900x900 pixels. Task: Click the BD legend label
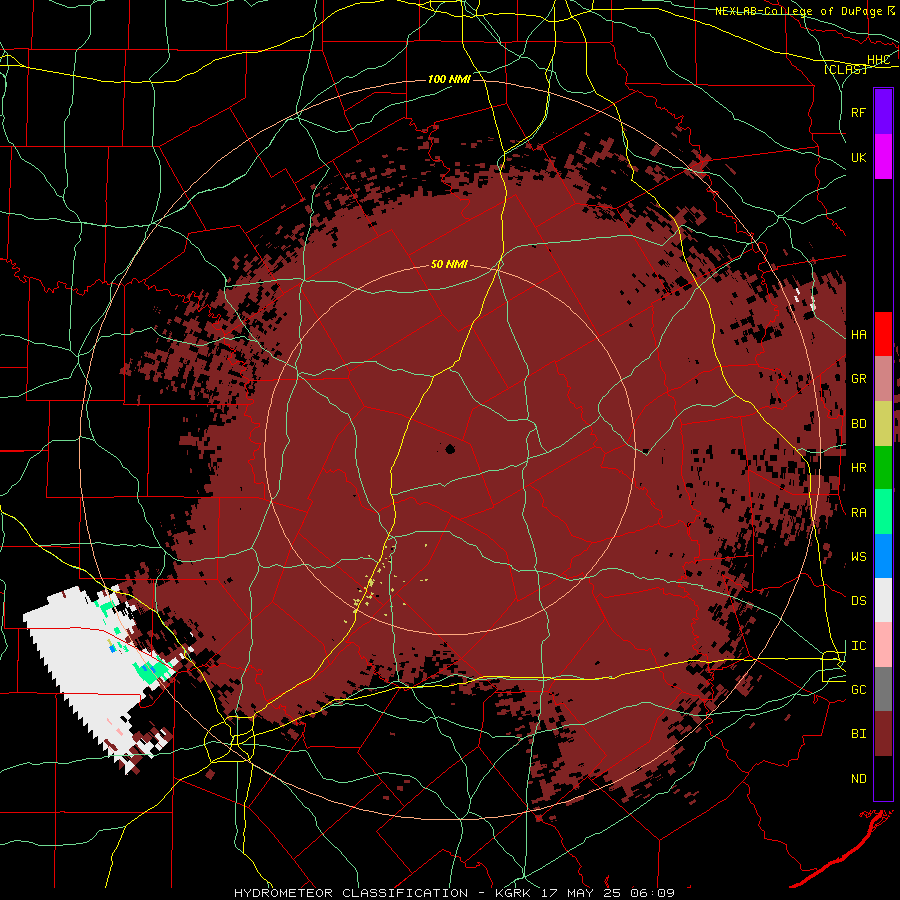(x=859, y=424)
